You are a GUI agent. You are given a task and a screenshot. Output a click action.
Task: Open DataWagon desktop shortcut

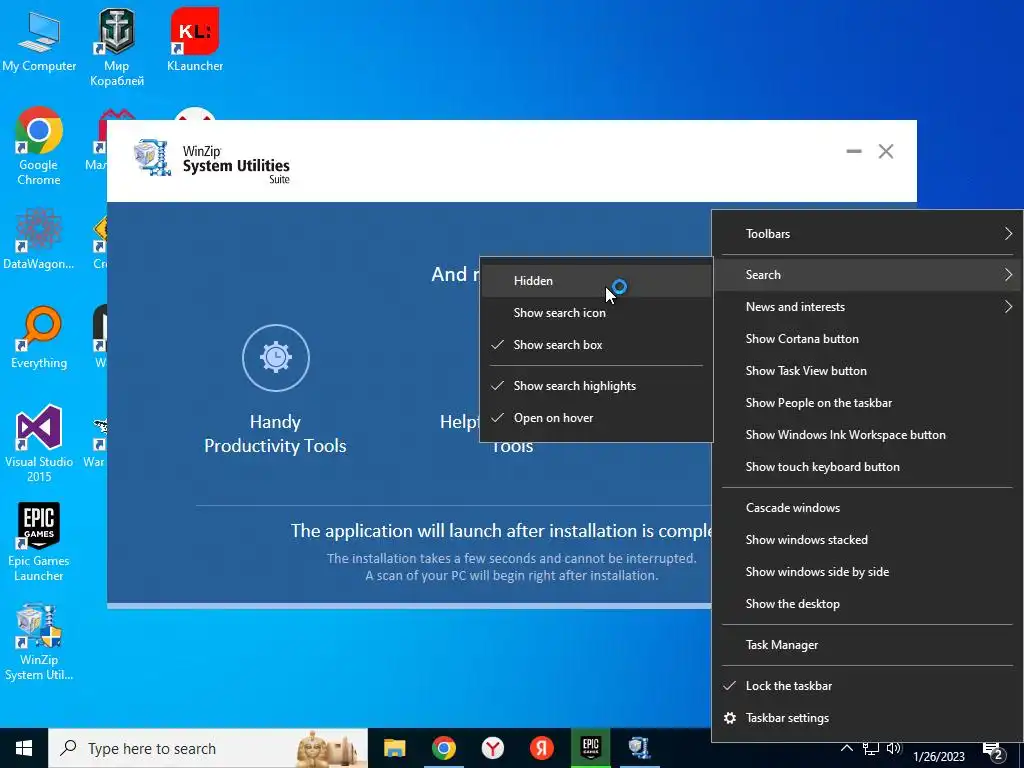[x=39, y=238]
